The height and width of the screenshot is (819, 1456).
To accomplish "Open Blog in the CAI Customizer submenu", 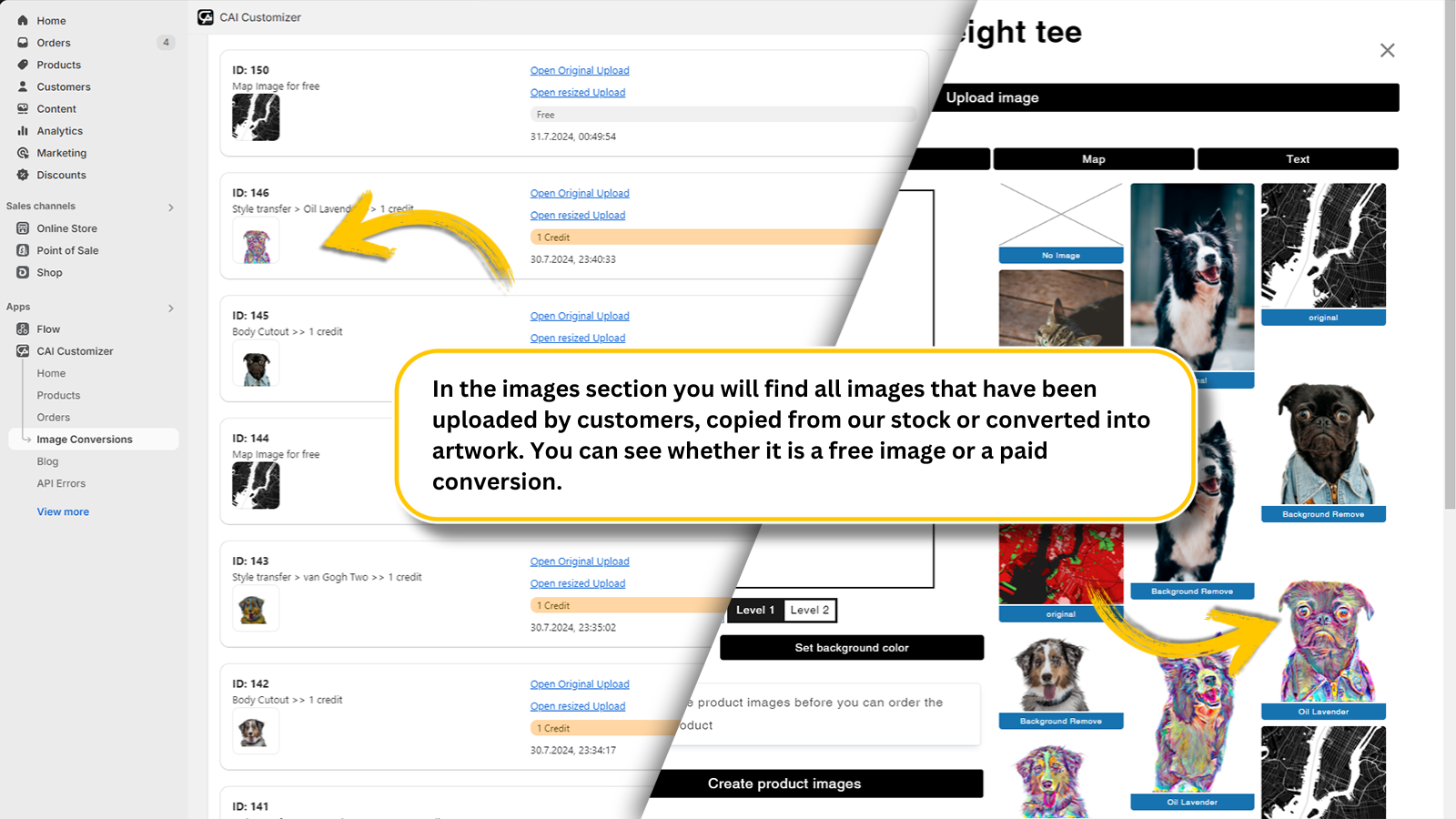I will click(x=47, y=461).
